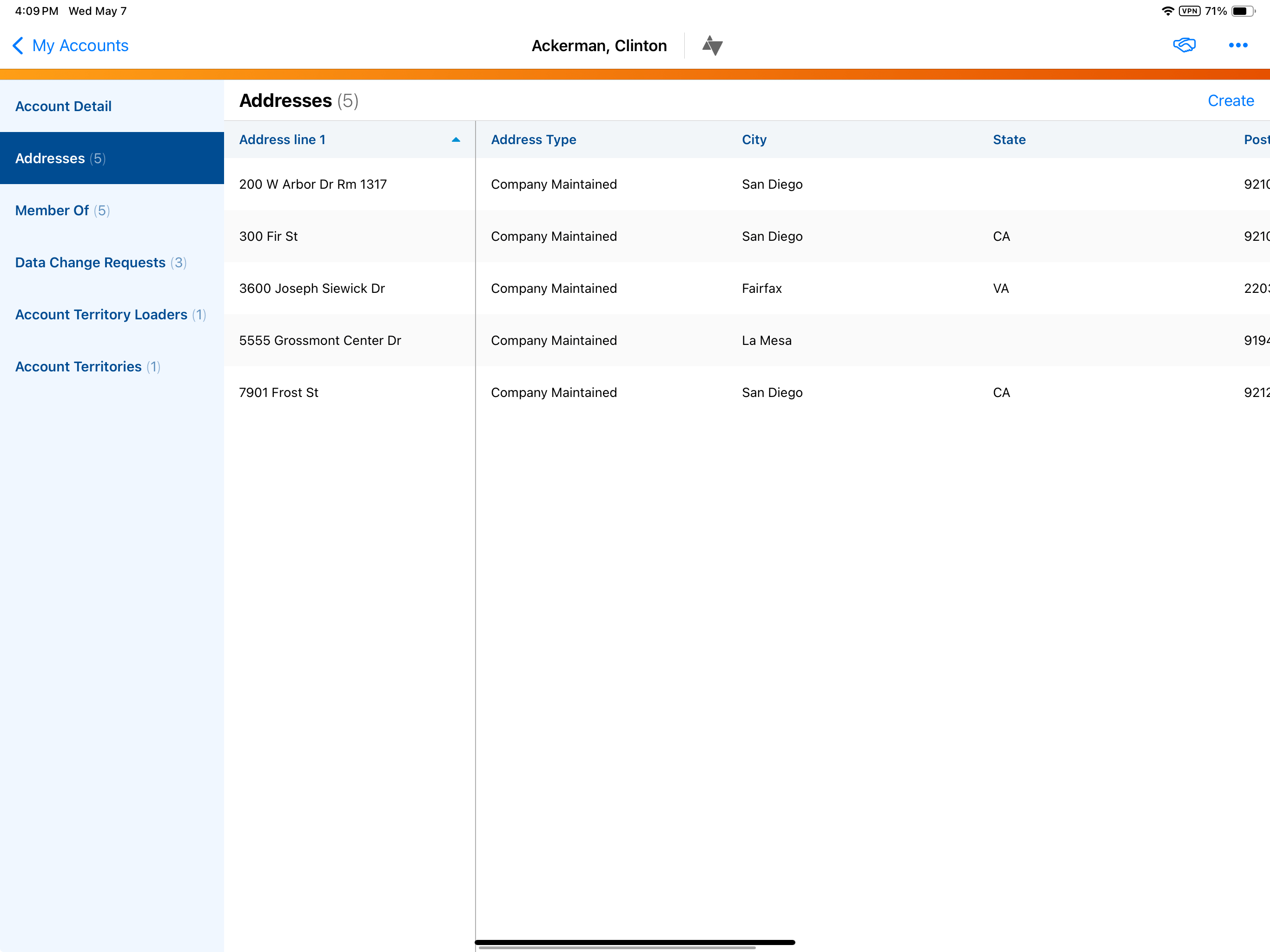This screenshot has width=1270, height=952.
Task: Sort by the State column header
Action: 1009,139
